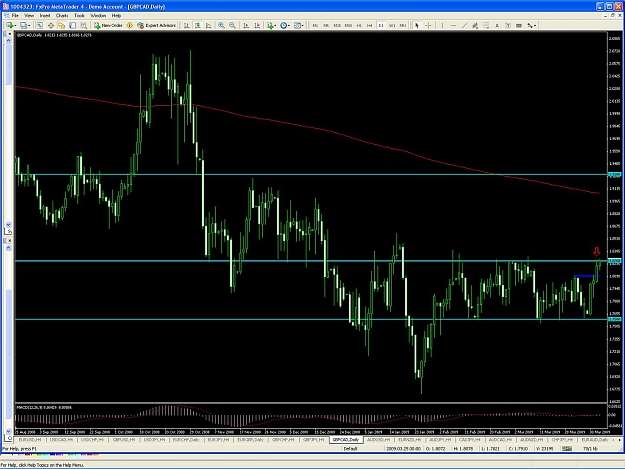
Task: Switch to the AUDUSD,H4 chart tab
Action: coord(379,440)
